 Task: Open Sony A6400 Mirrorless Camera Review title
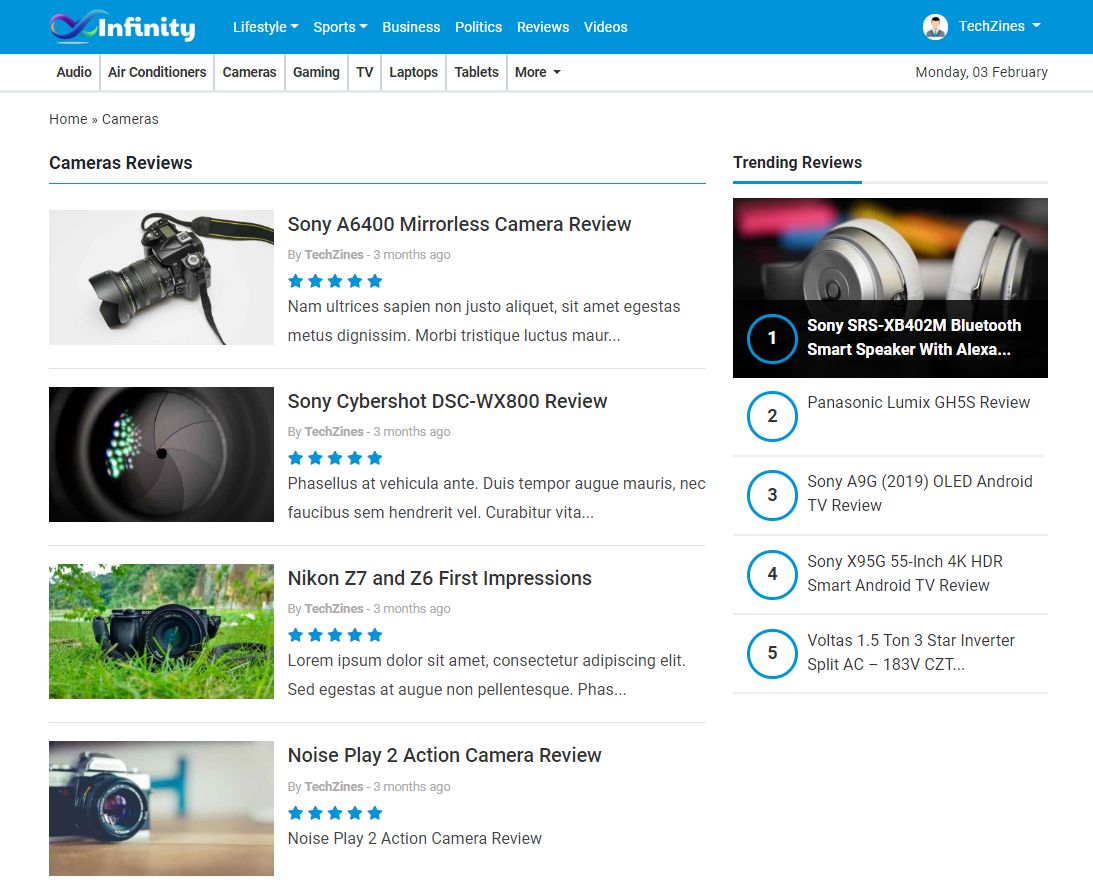(x=459, y=224)
